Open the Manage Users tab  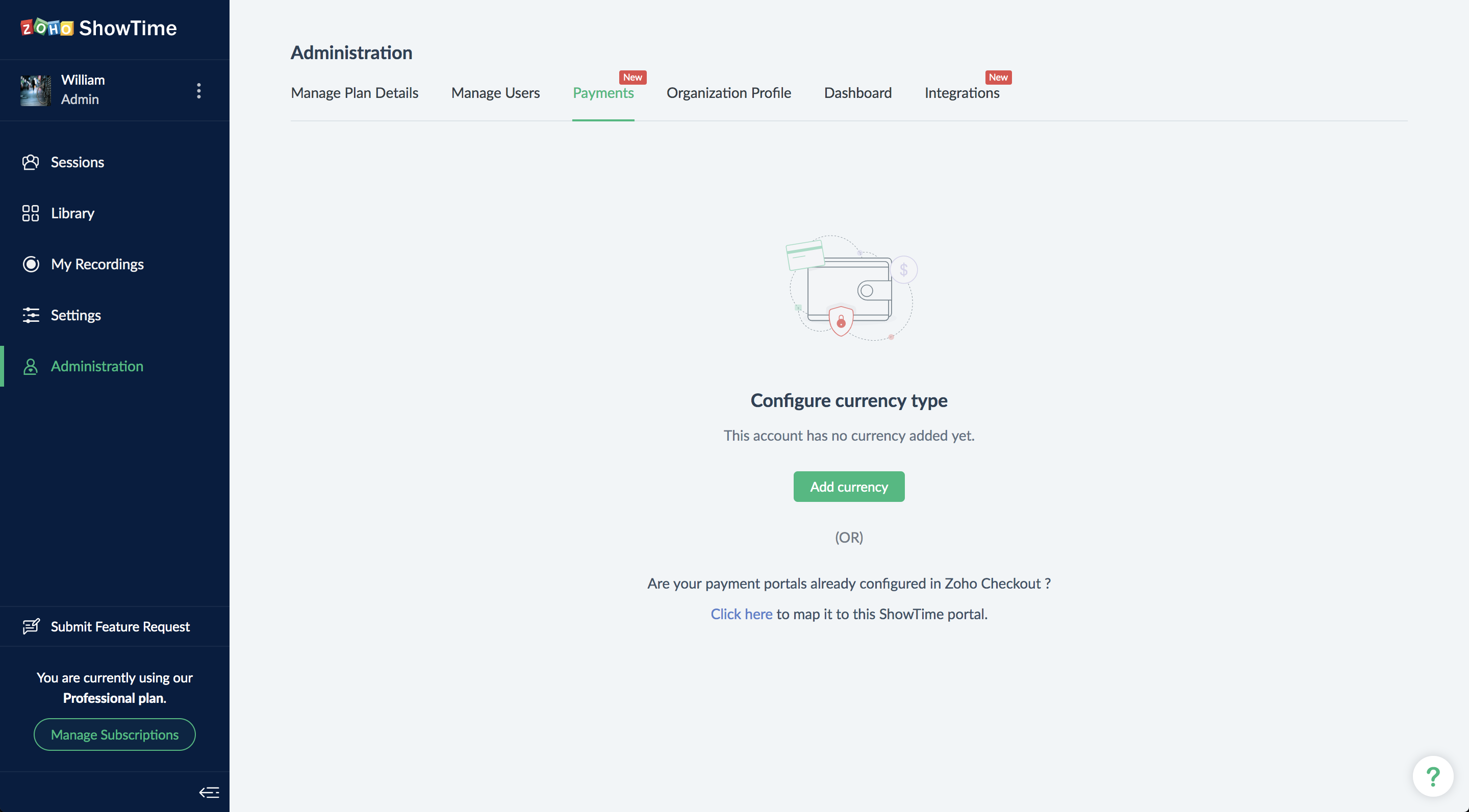click(x=495, y=93)
